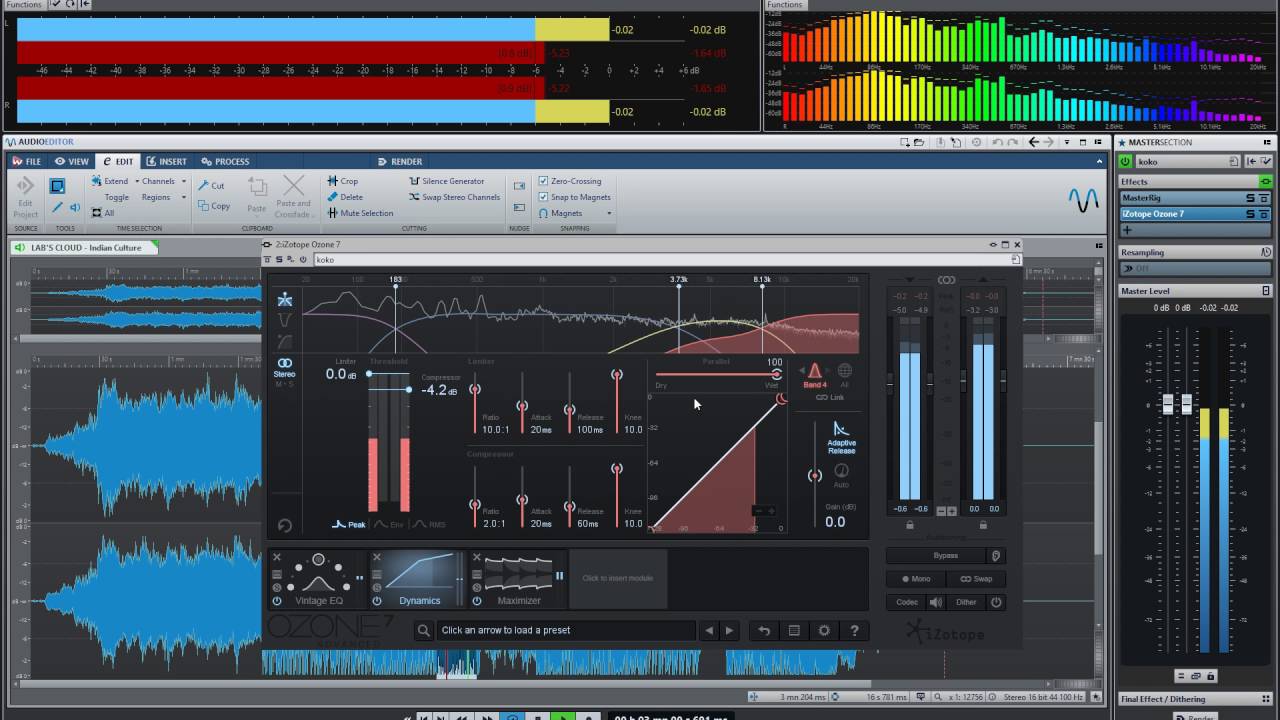1280x720 pixels.
Task: Toggle Dynamics module power
Action: (377, 601)
